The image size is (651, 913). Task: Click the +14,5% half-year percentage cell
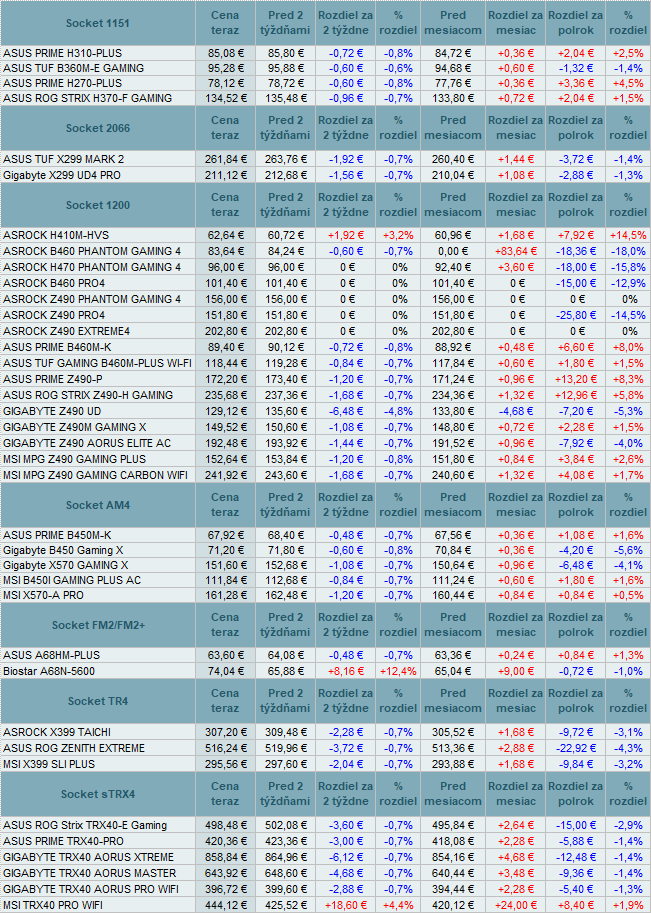pos(628,235)
